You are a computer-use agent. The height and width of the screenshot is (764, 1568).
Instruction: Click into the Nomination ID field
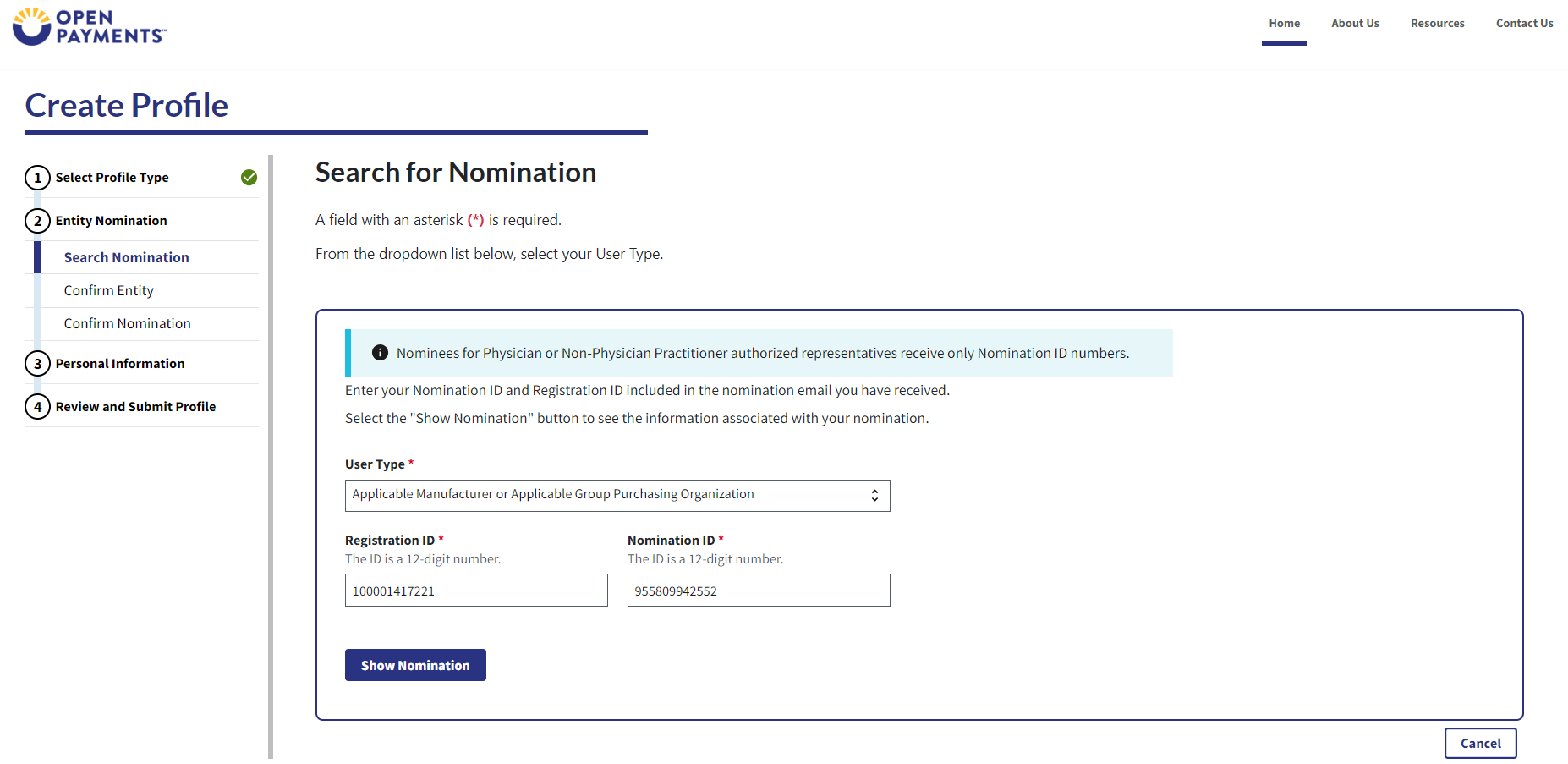pyautogui.click(x=759, y=591)
